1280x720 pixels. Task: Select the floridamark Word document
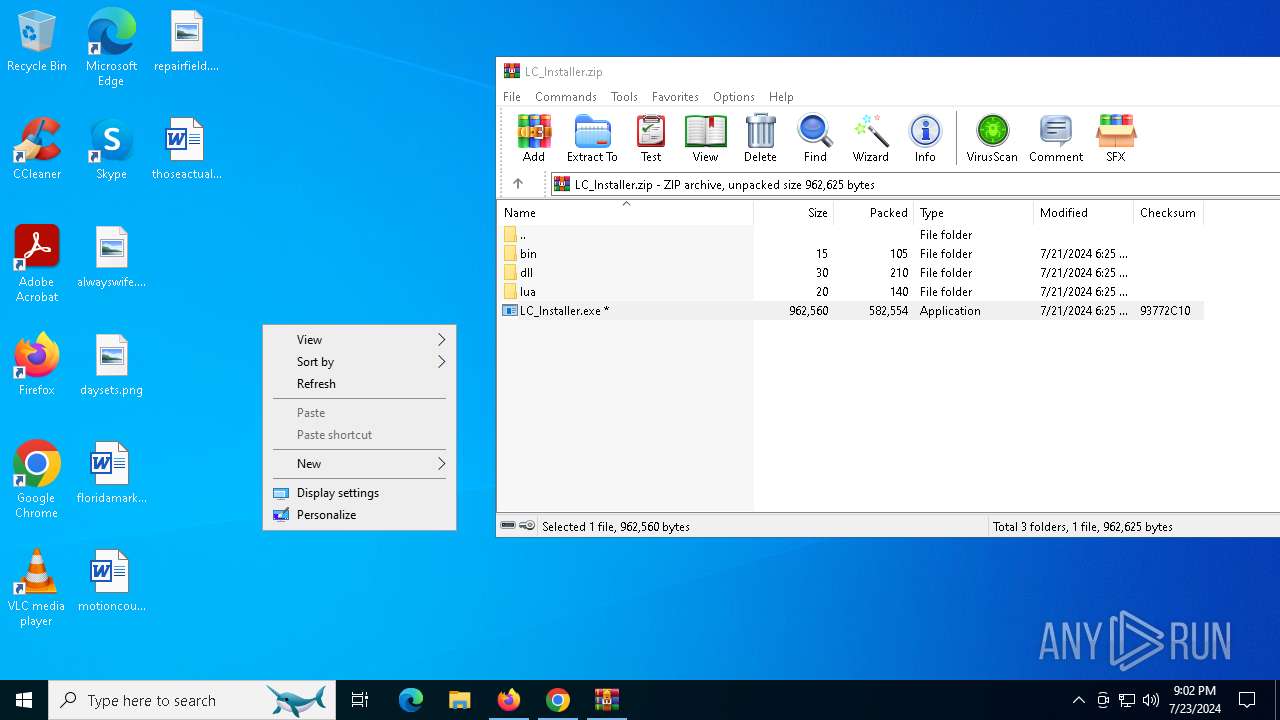coord(111,474)
